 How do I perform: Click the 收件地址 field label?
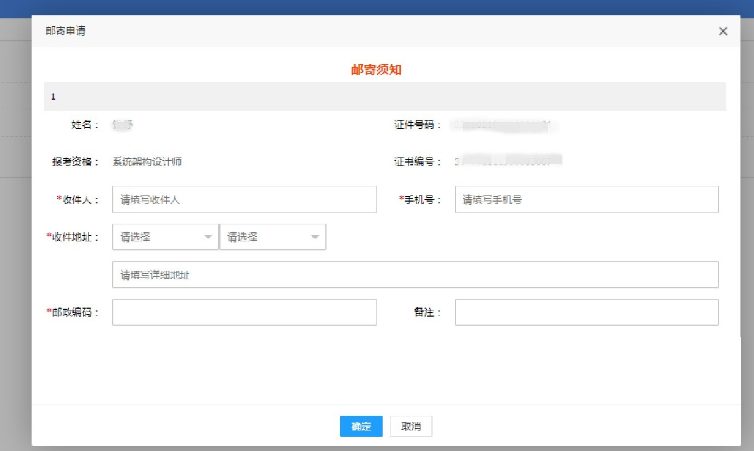(73, 237)
